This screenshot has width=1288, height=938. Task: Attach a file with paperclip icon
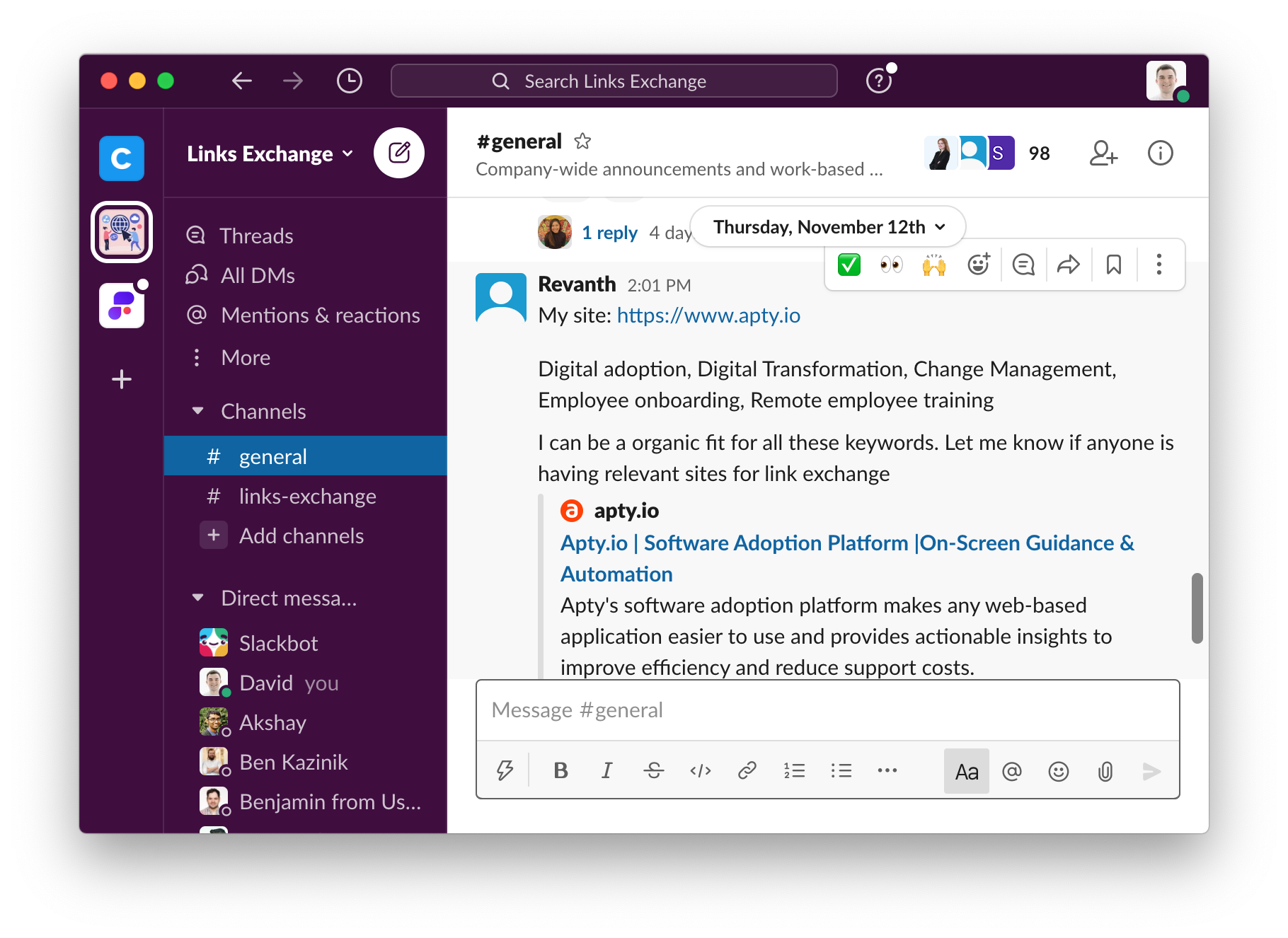point(1105,771)
